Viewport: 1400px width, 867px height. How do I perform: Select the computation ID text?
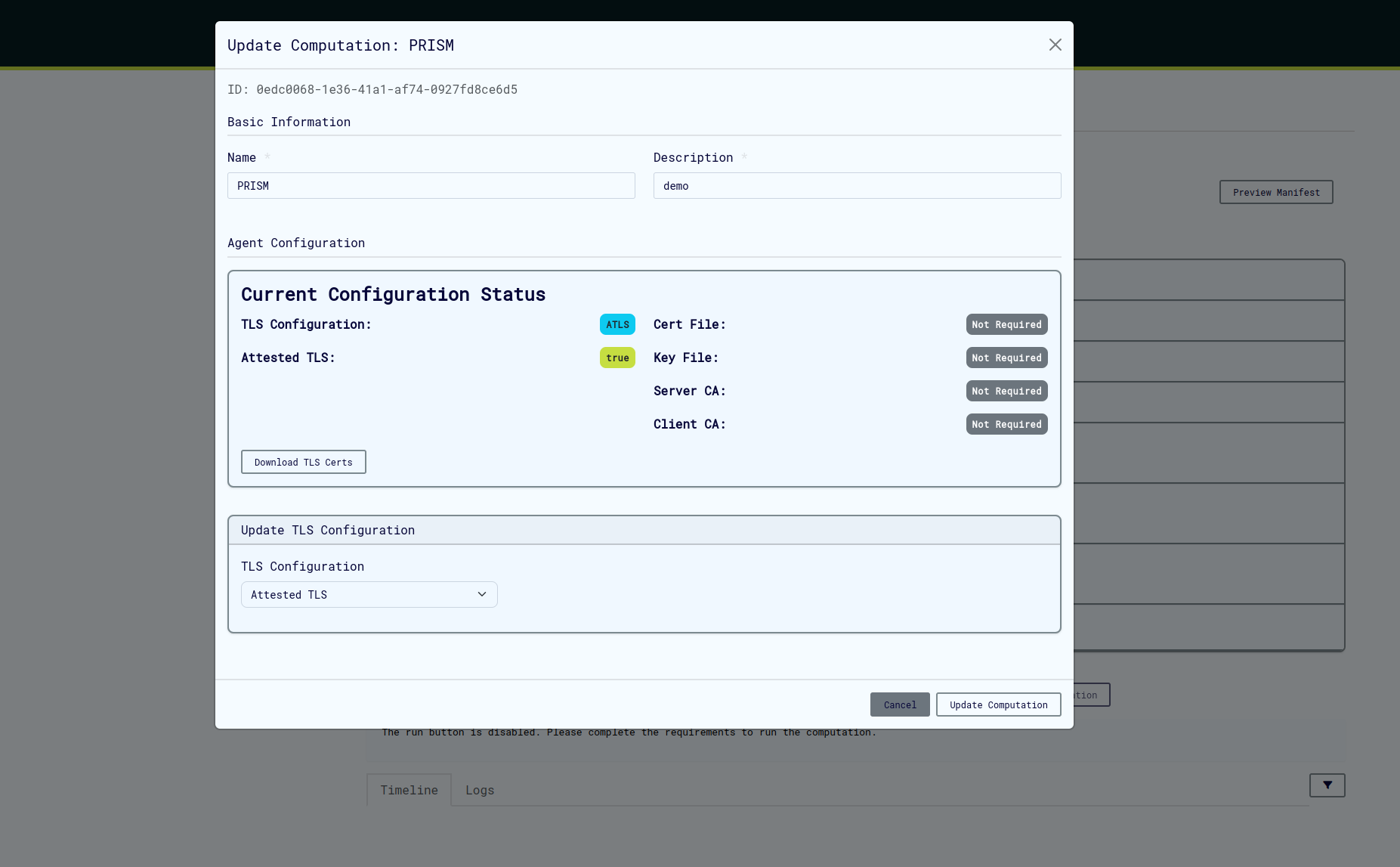pyautogui.click(x=372, y=89)
